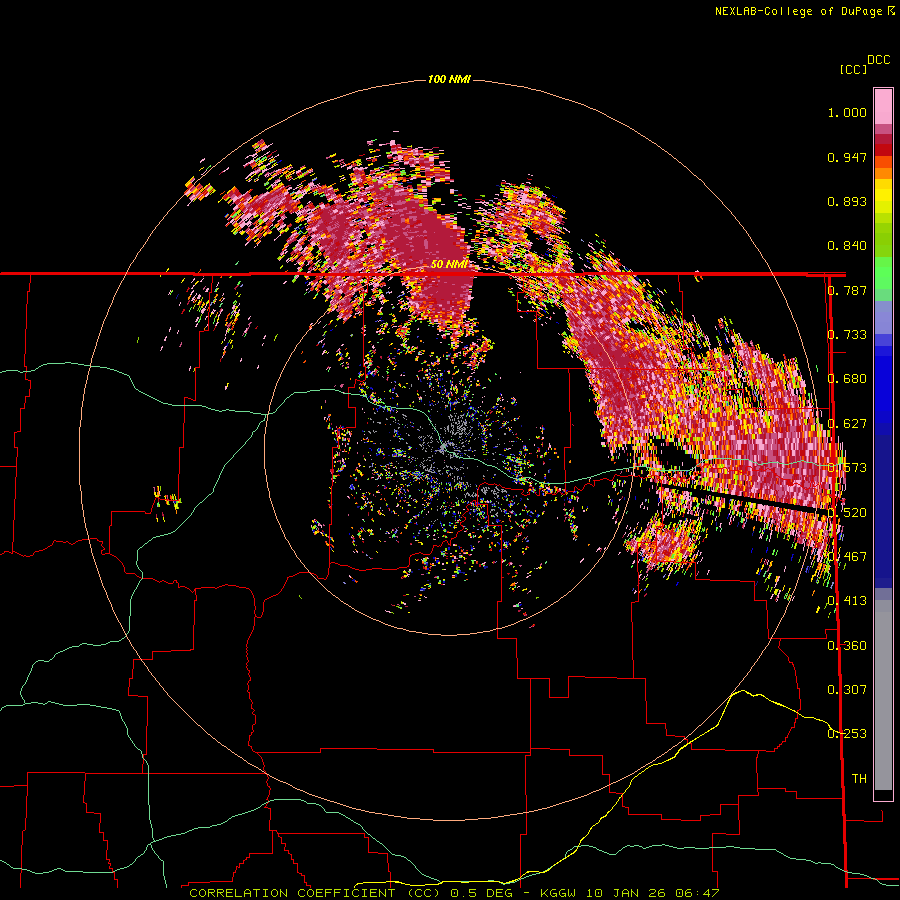Click the 0.947 scale value

(x=847, y=157)
